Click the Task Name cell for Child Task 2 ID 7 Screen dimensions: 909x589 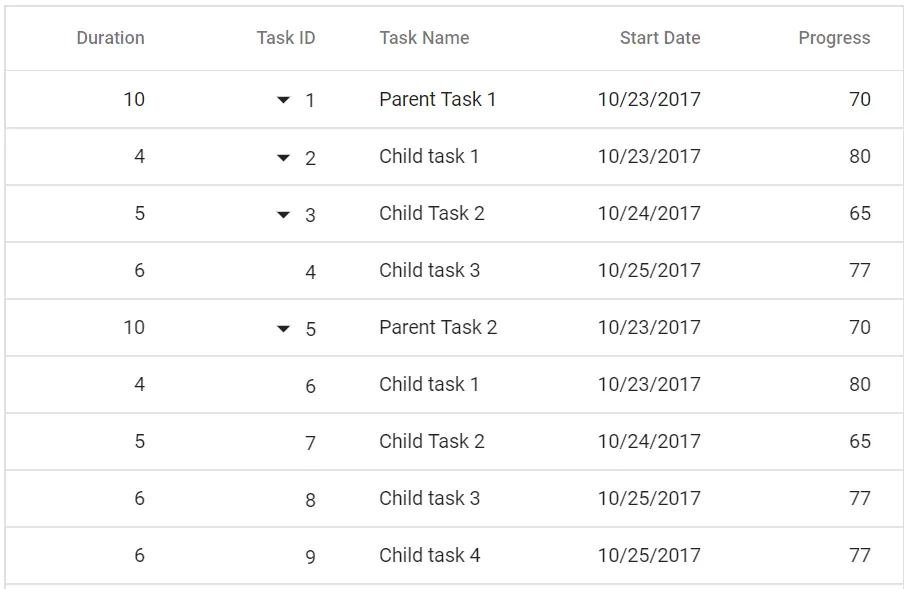coord(430,441)
